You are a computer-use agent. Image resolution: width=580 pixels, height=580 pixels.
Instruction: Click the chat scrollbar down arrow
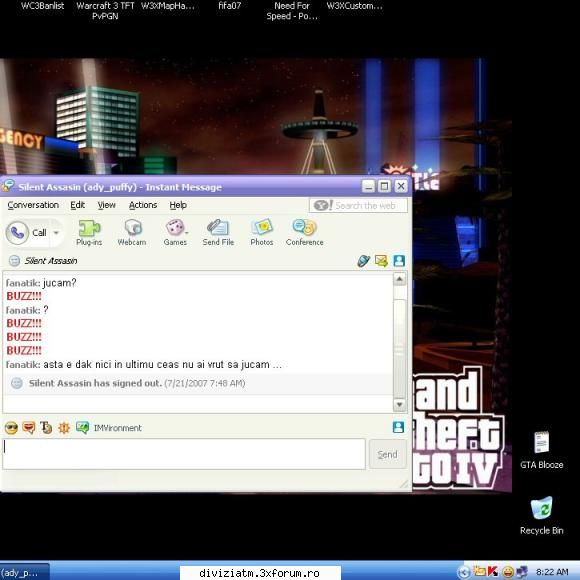click(x=399, y=404)
